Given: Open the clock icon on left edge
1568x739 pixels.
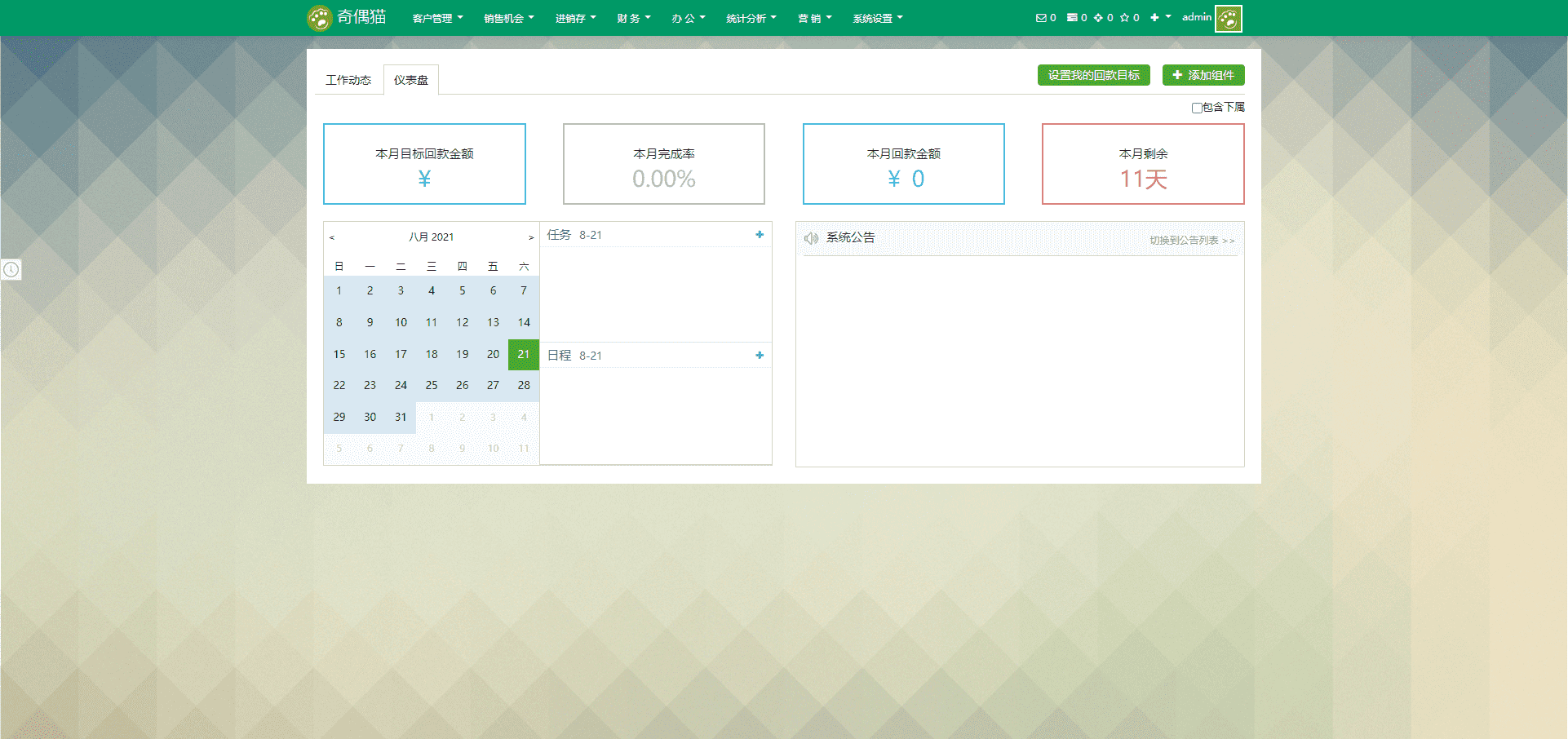Looking at the screenshot, I should 11,269.
